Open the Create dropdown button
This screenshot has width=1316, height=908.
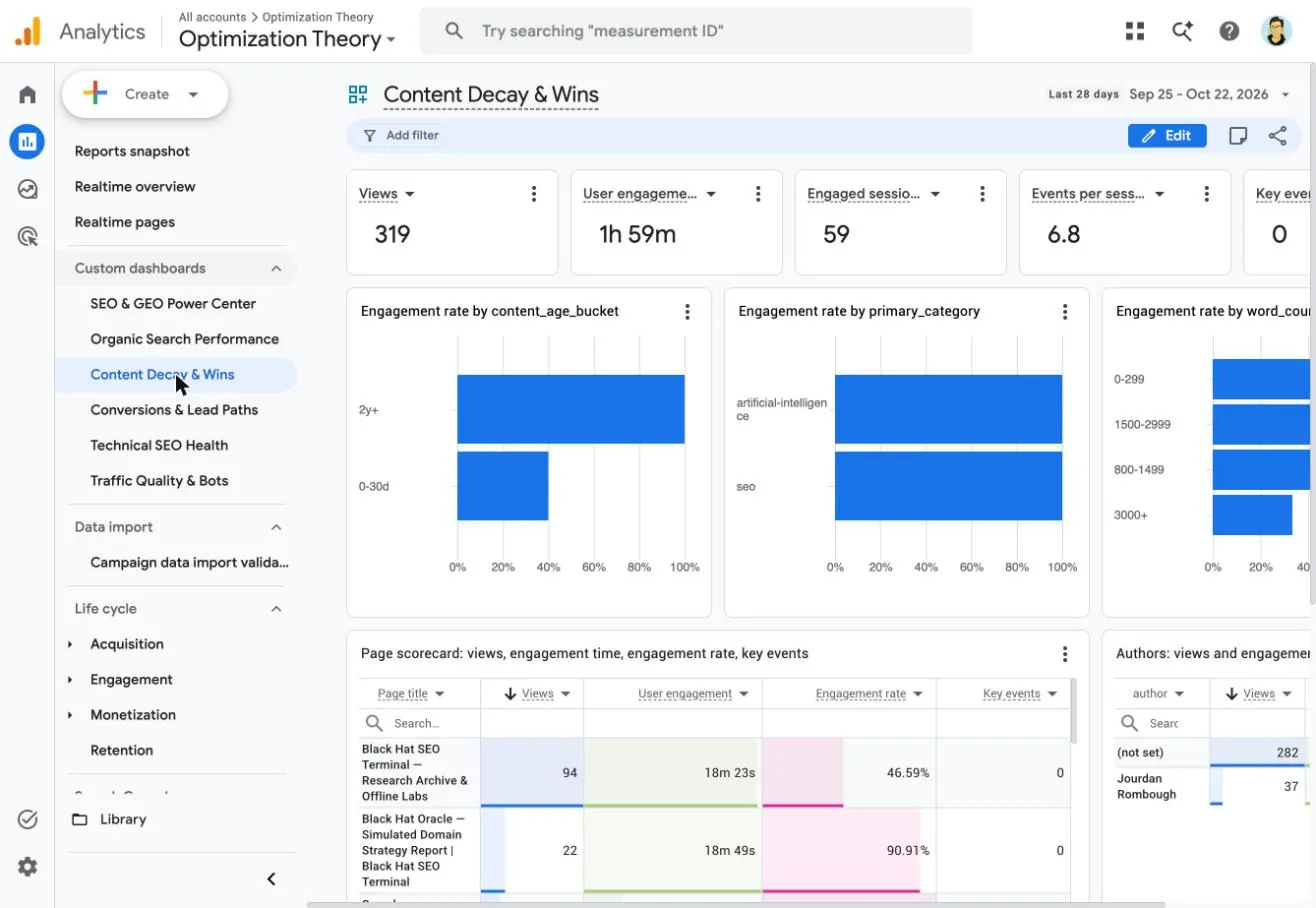click(x=145, y=94)
